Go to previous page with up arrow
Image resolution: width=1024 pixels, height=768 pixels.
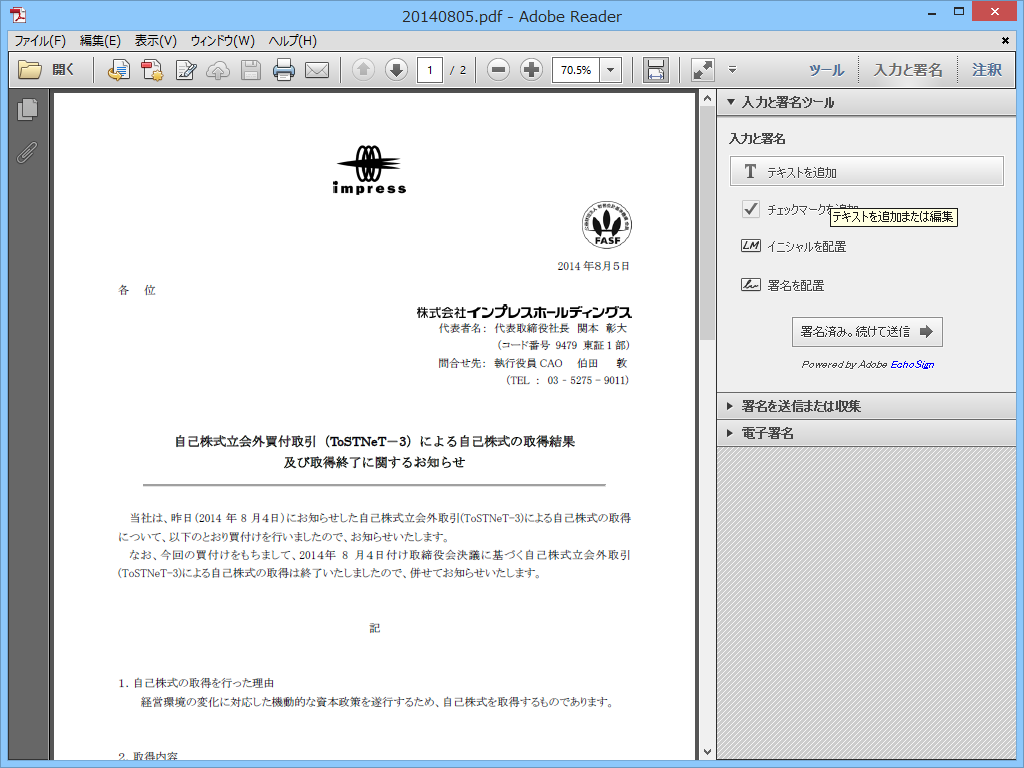(363, 69)
